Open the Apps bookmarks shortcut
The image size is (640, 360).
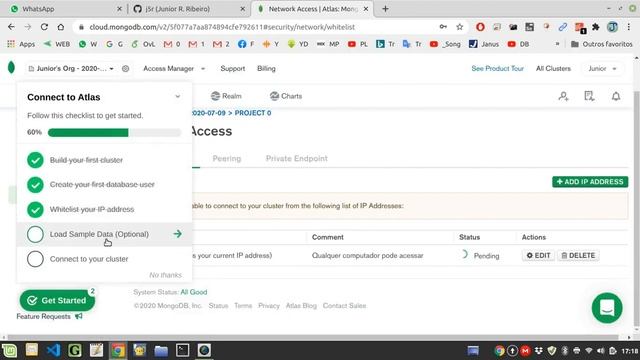point(21,44)
